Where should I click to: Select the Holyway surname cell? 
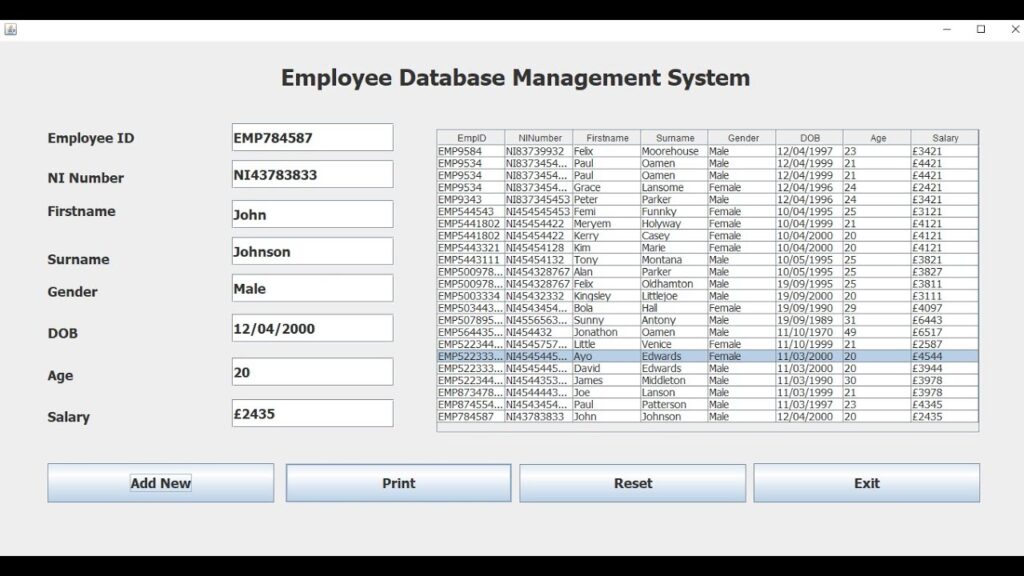675,223
